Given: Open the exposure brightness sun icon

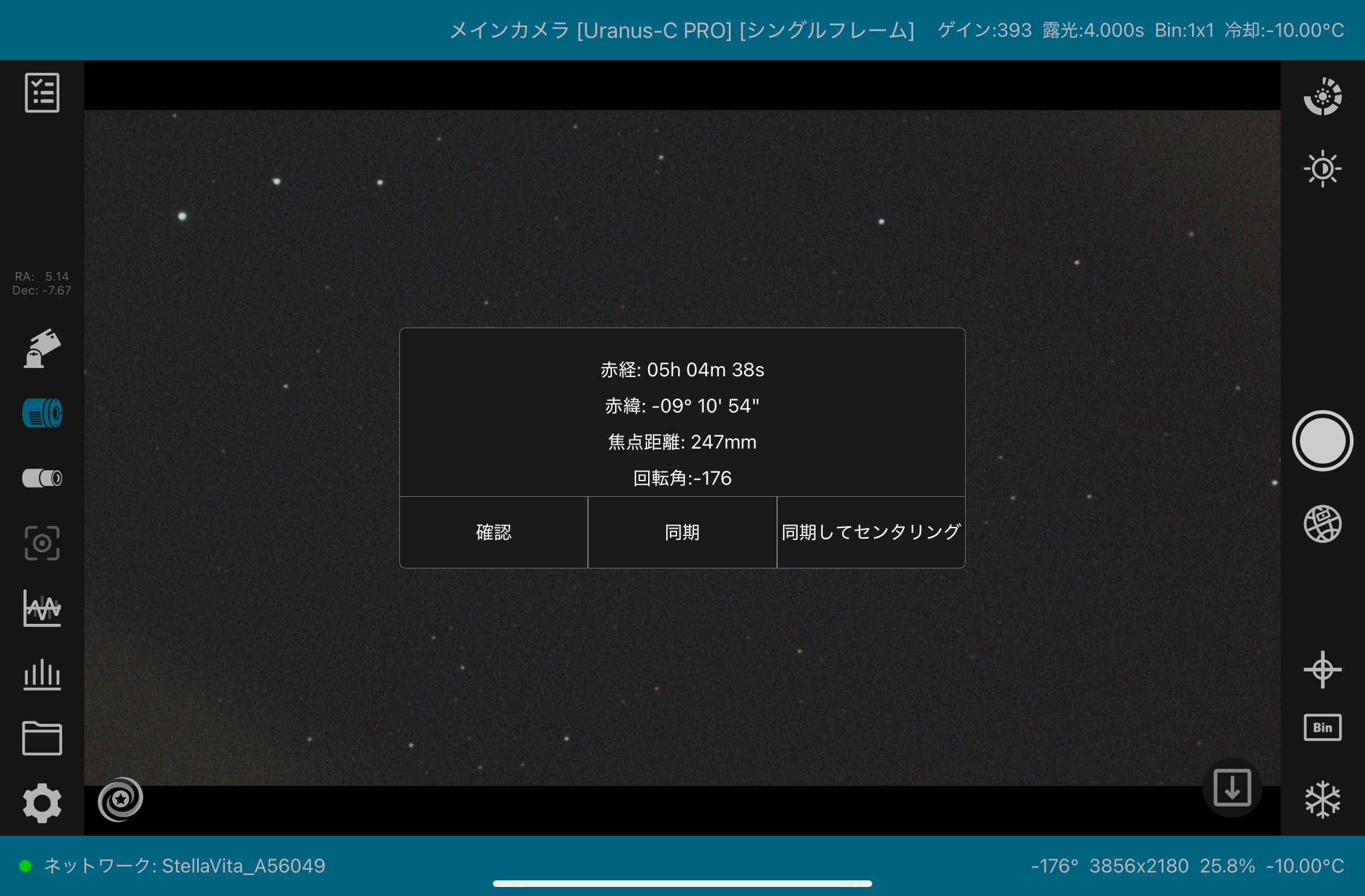Looking at the screenshot, I should [1322, 169].
